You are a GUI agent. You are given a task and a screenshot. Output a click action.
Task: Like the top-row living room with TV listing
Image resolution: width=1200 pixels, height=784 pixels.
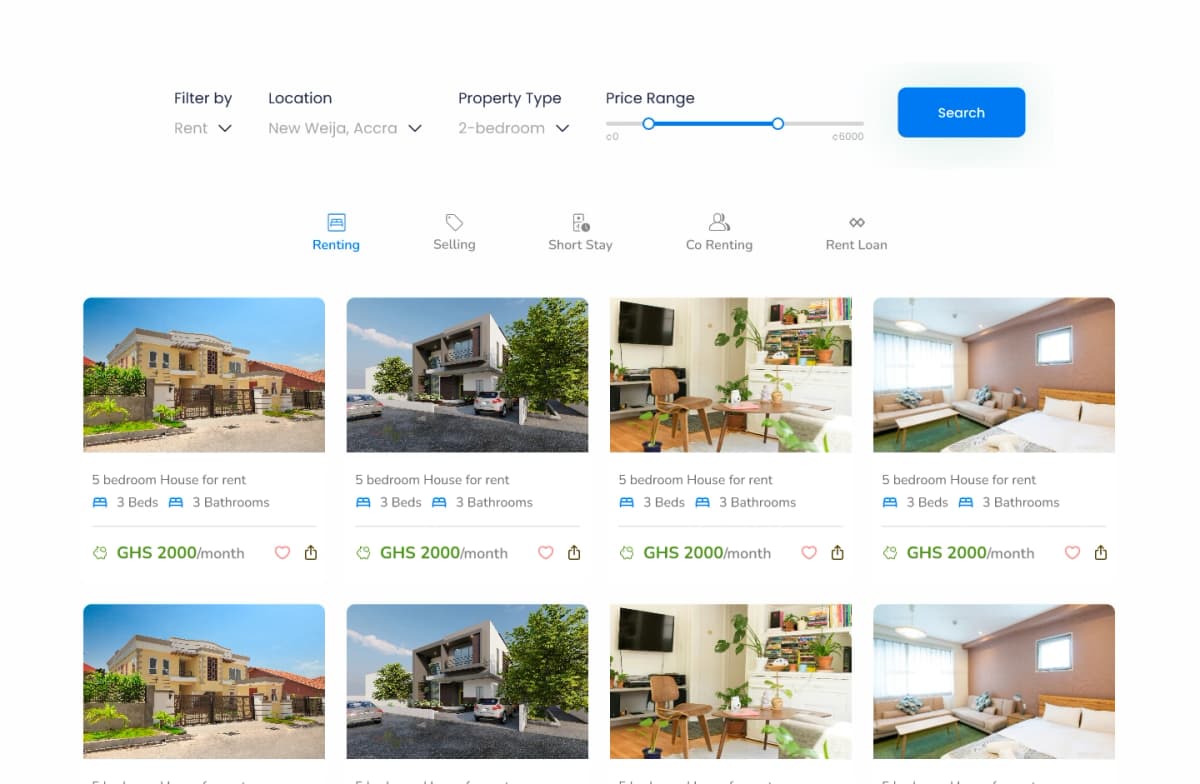(809, 552)
